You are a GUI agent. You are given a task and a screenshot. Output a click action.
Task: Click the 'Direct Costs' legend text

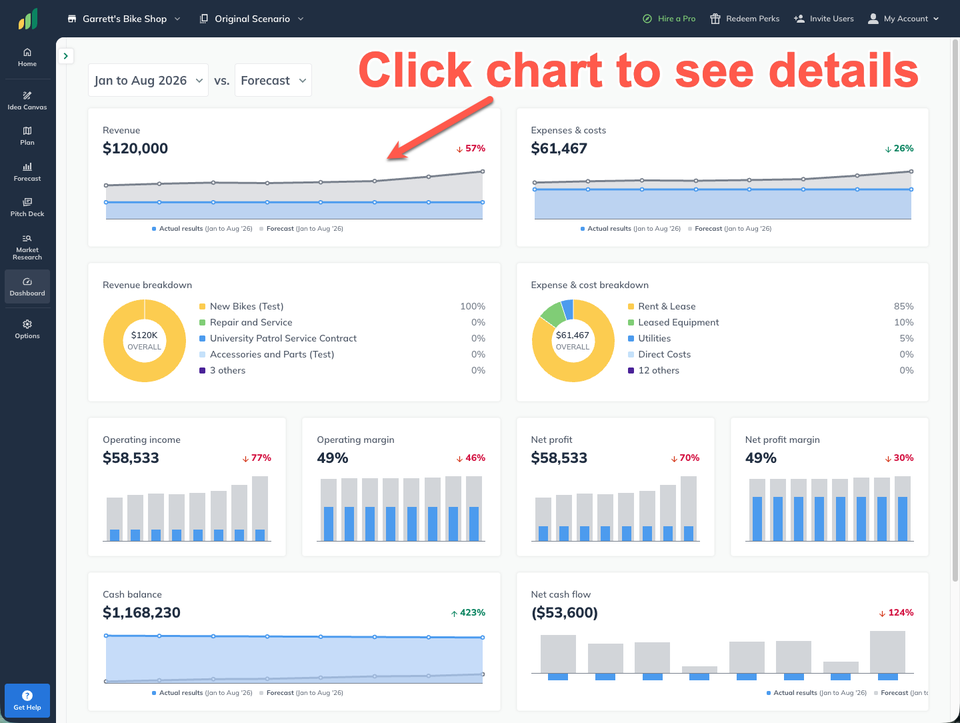click(664, 354)
